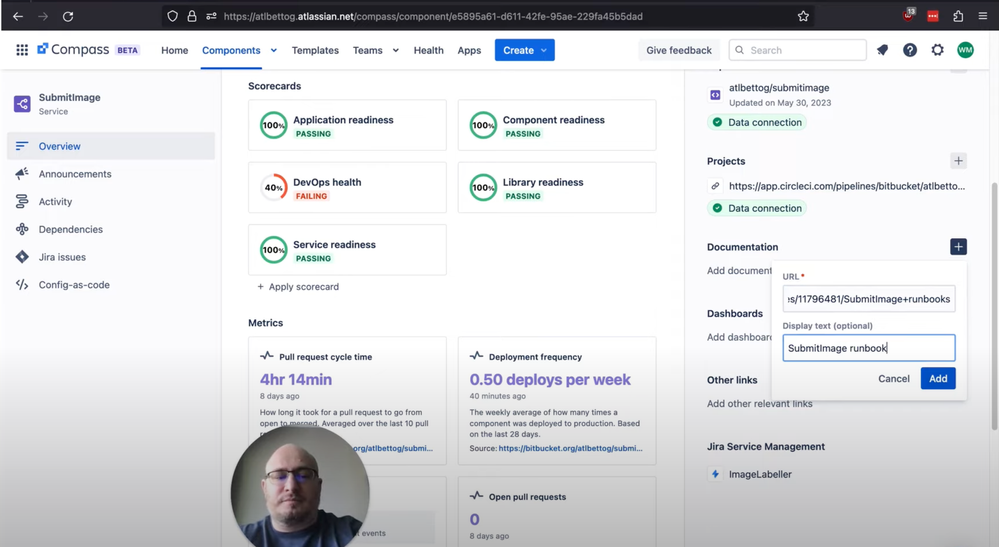
Task: Click in the URL input field
Action: tap(868, 299)
